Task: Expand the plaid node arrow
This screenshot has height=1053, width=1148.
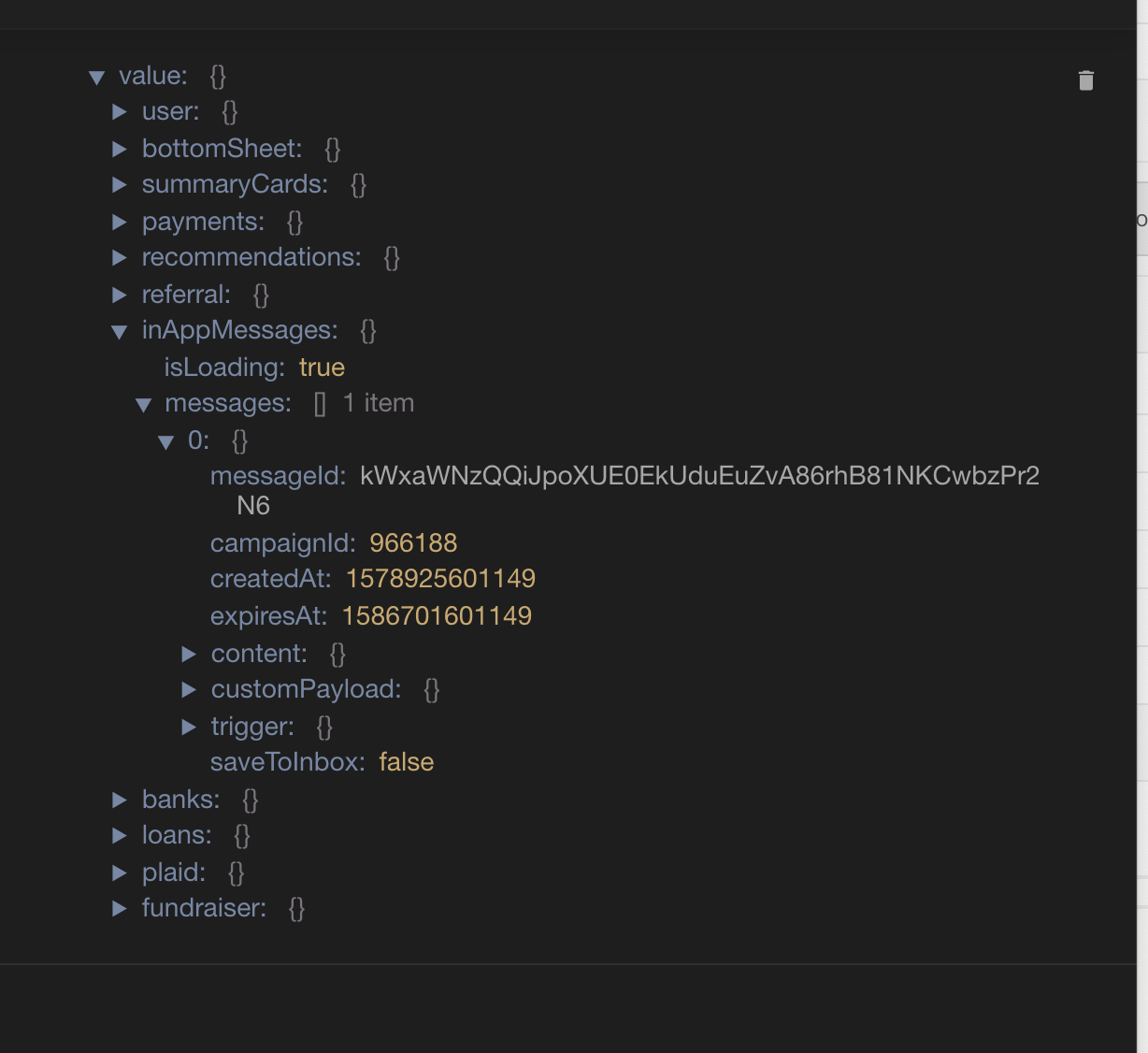Action: click(x=120, y=873)
